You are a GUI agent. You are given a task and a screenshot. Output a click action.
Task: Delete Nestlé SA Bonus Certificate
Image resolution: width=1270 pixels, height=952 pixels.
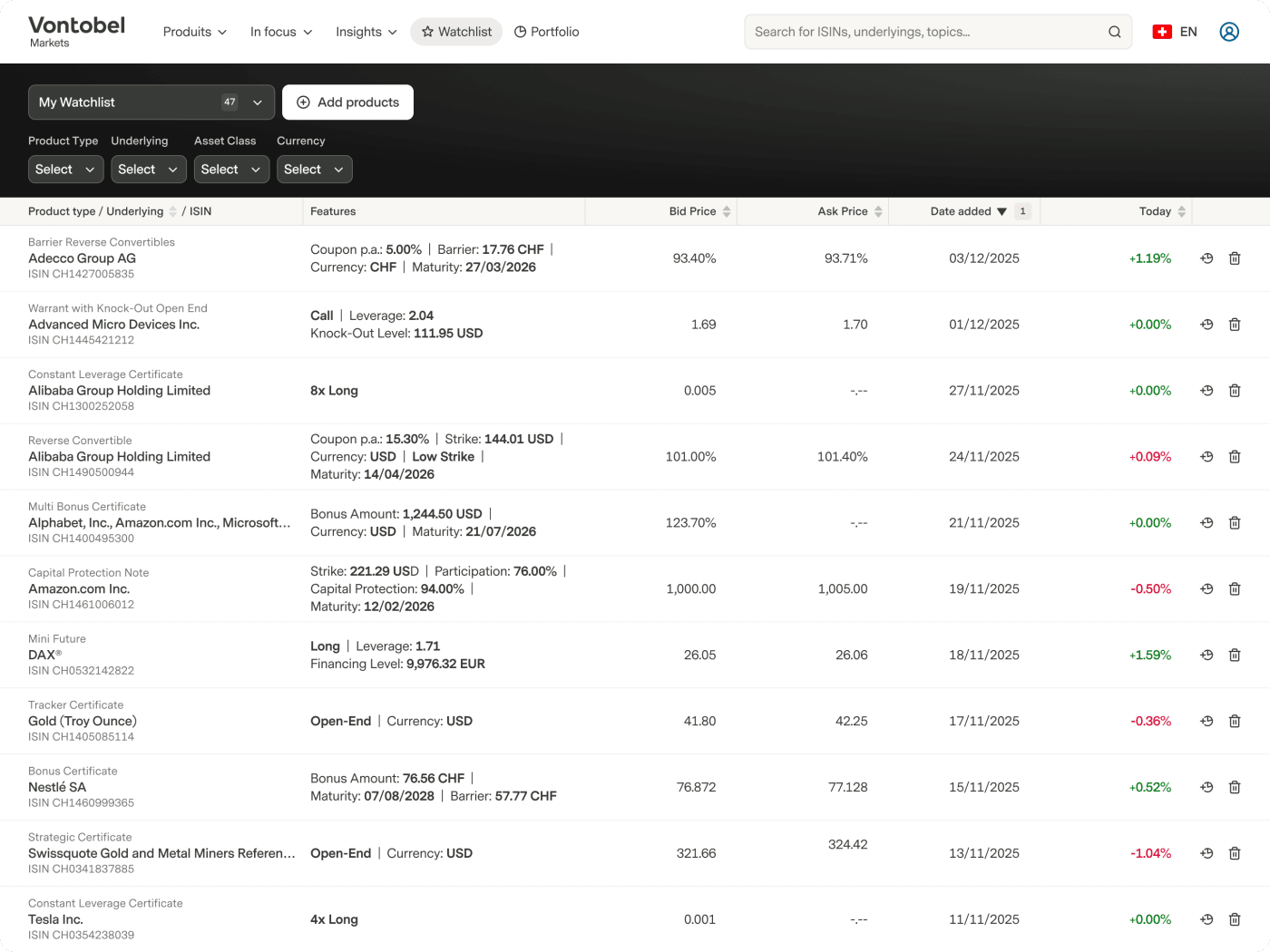1235,788
